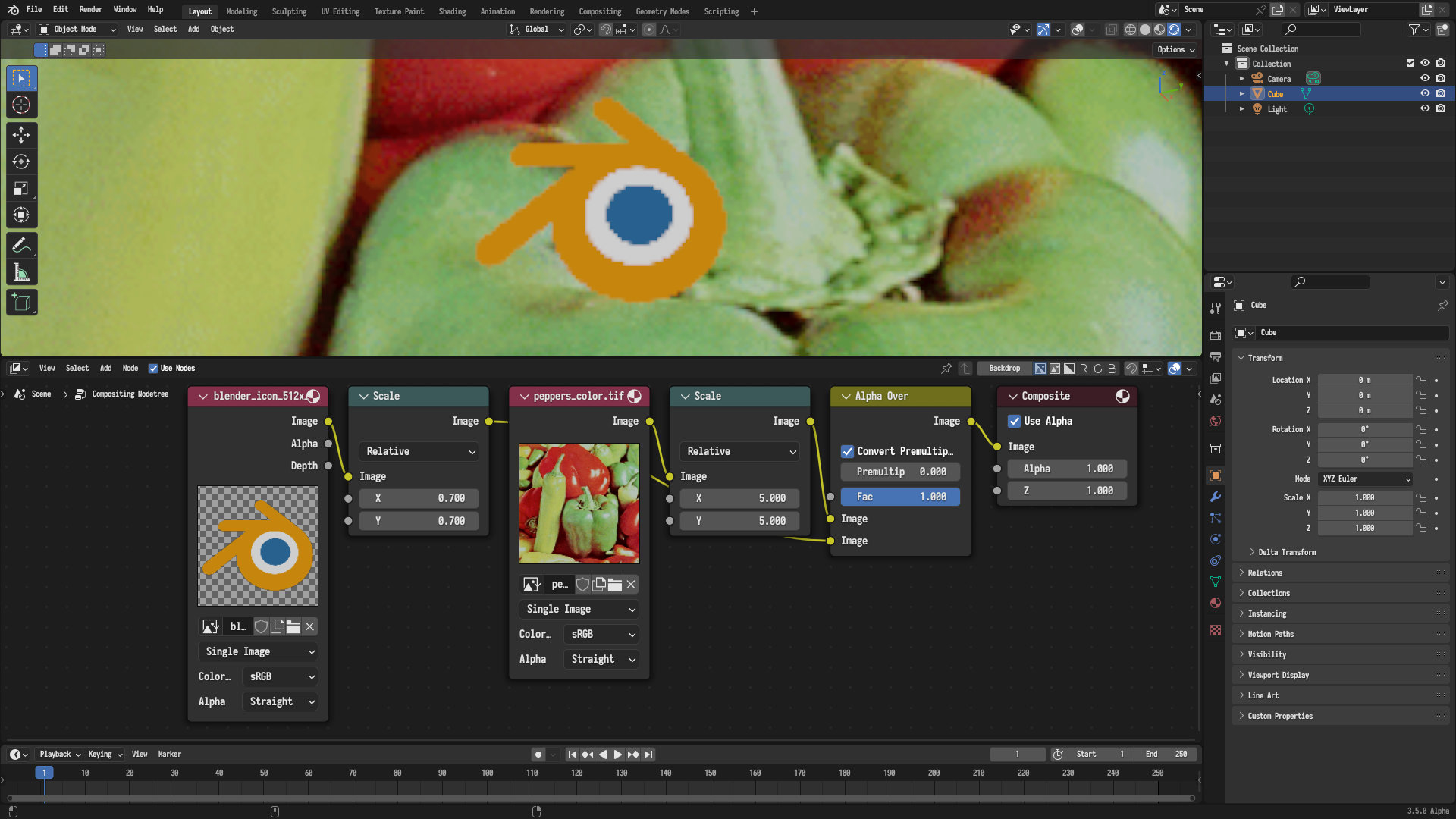Expand the Relations section

pyautogui.click(x=1264, y=572)
